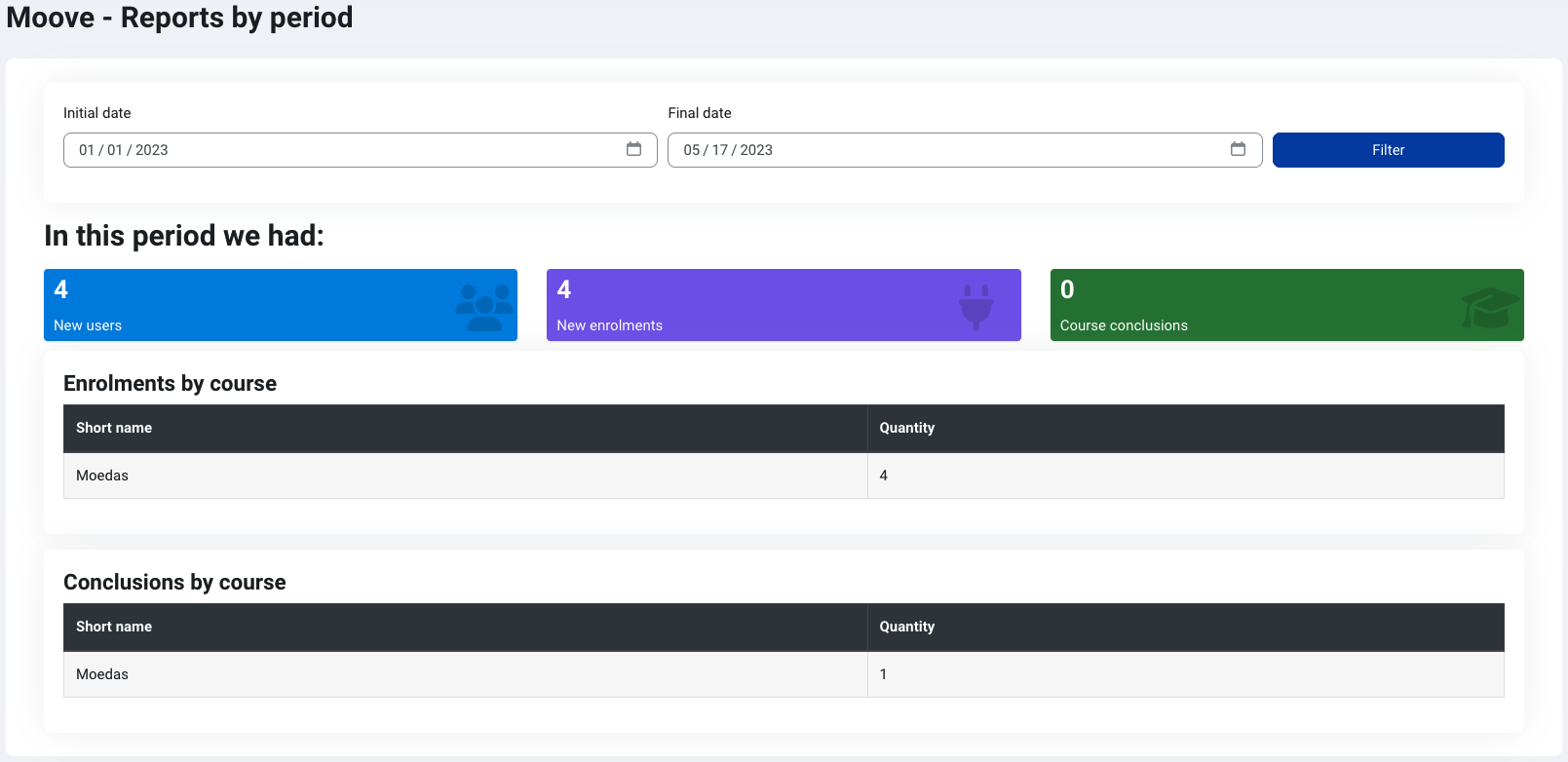The width and height of the screenshot is (1568, 762).
Task: Select the New users card
Action: click(281, 305)
